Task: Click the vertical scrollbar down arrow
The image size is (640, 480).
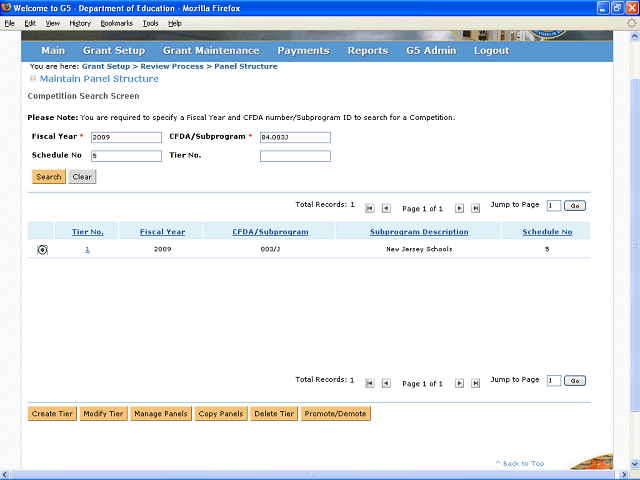Action: [x=634, y=464]
